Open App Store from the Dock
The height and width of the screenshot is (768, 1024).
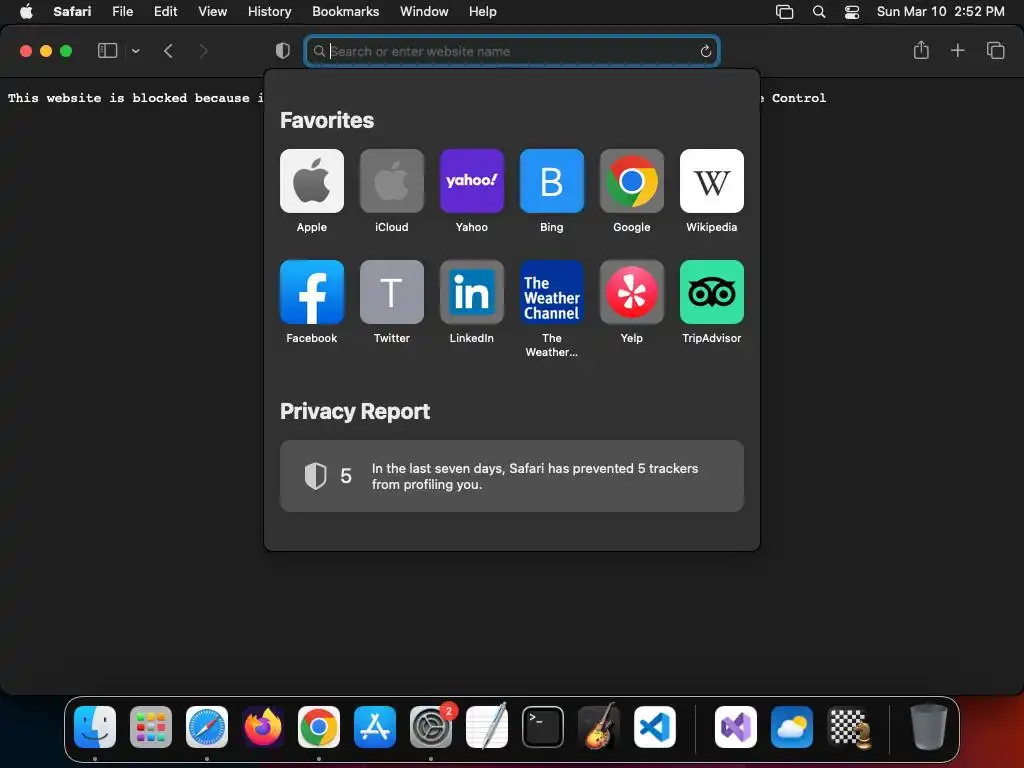pyautogui.click(x=375, y=727)
